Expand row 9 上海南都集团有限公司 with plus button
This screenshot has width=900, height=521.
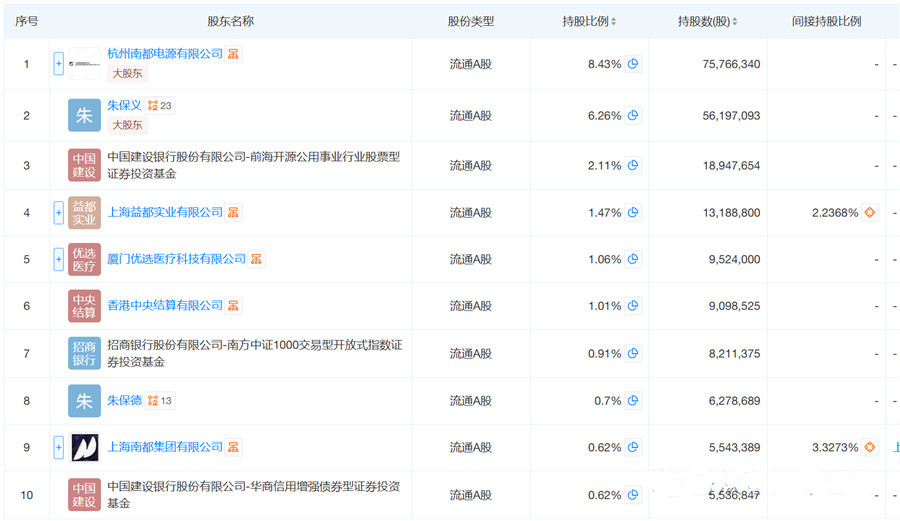point(59,447)
